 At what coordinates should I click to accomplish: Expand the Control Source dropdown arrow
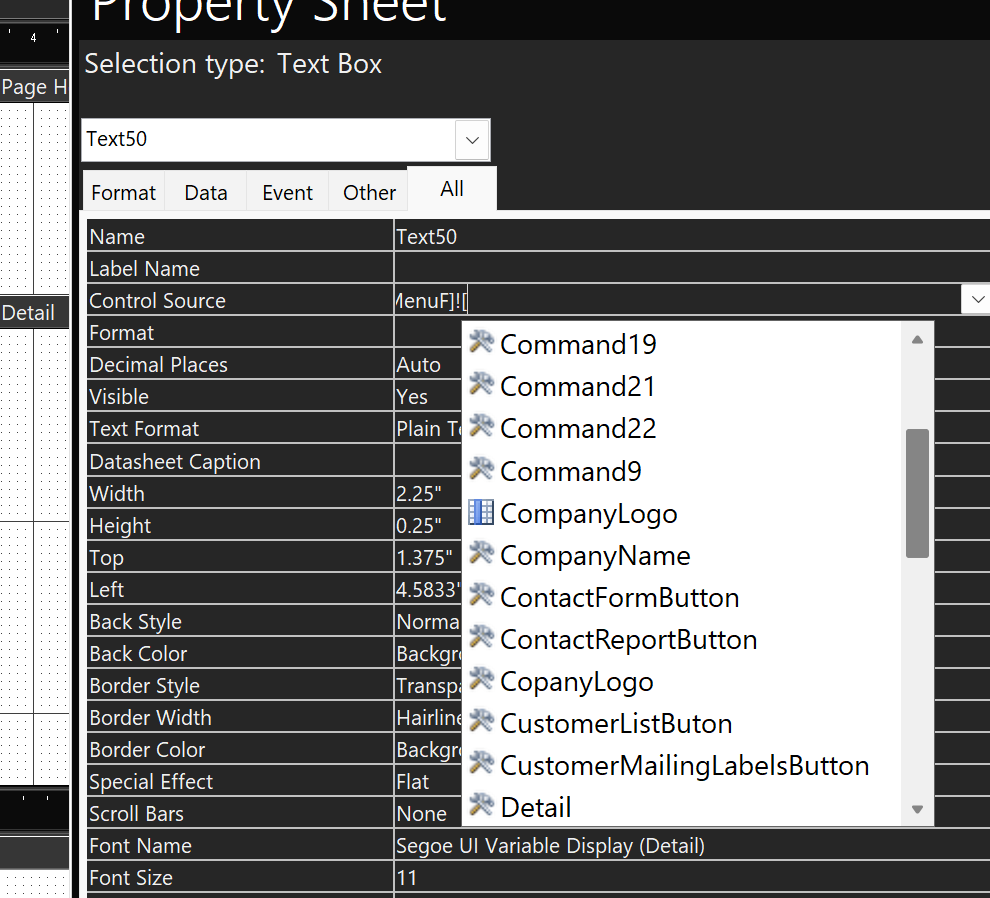[975, 300]
